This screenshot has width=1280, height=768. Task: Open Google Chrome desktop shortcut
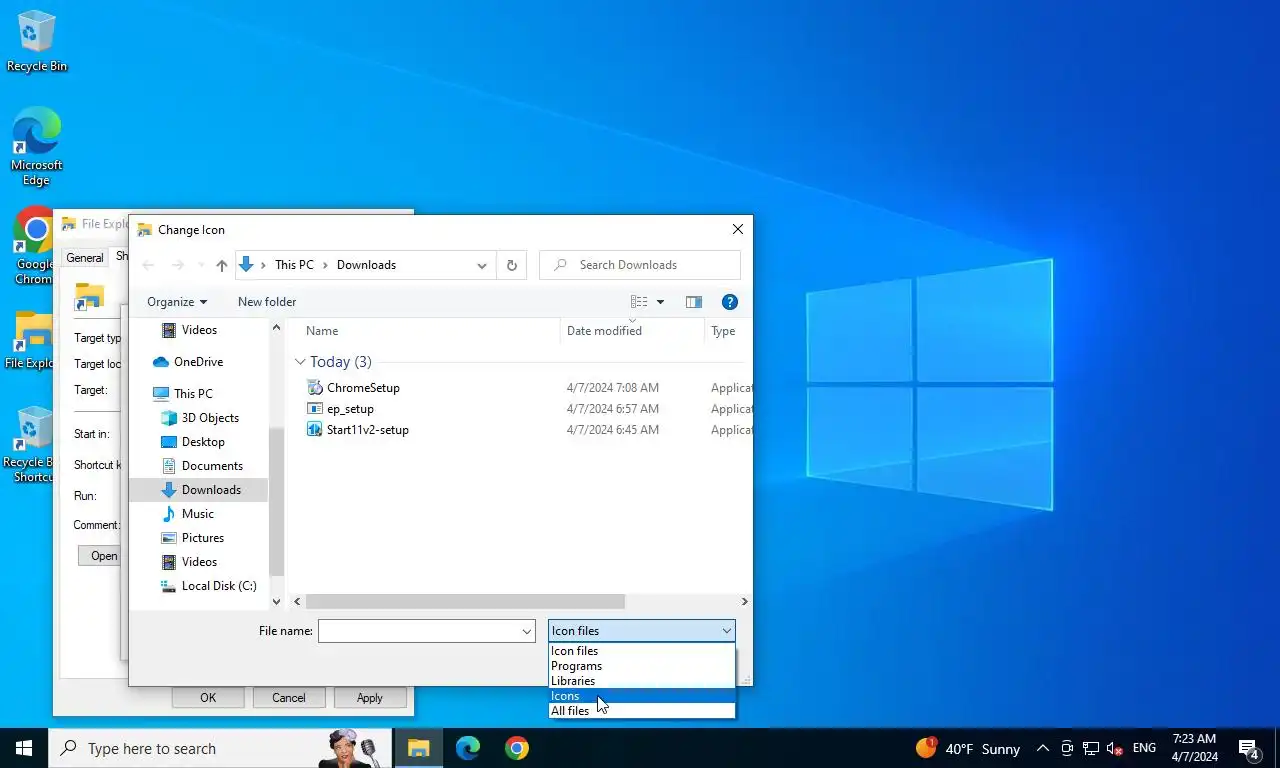(x=33, y=246)
